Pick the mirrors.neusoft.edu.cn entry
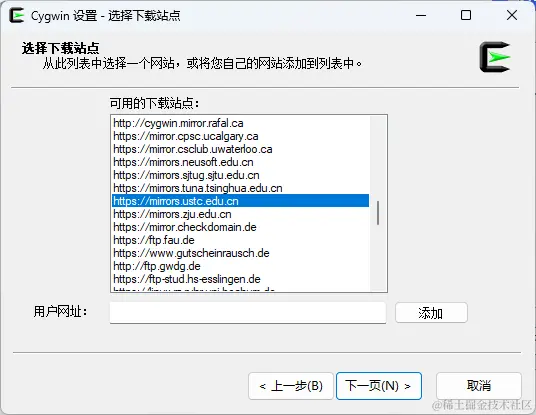 pos(240,162)
